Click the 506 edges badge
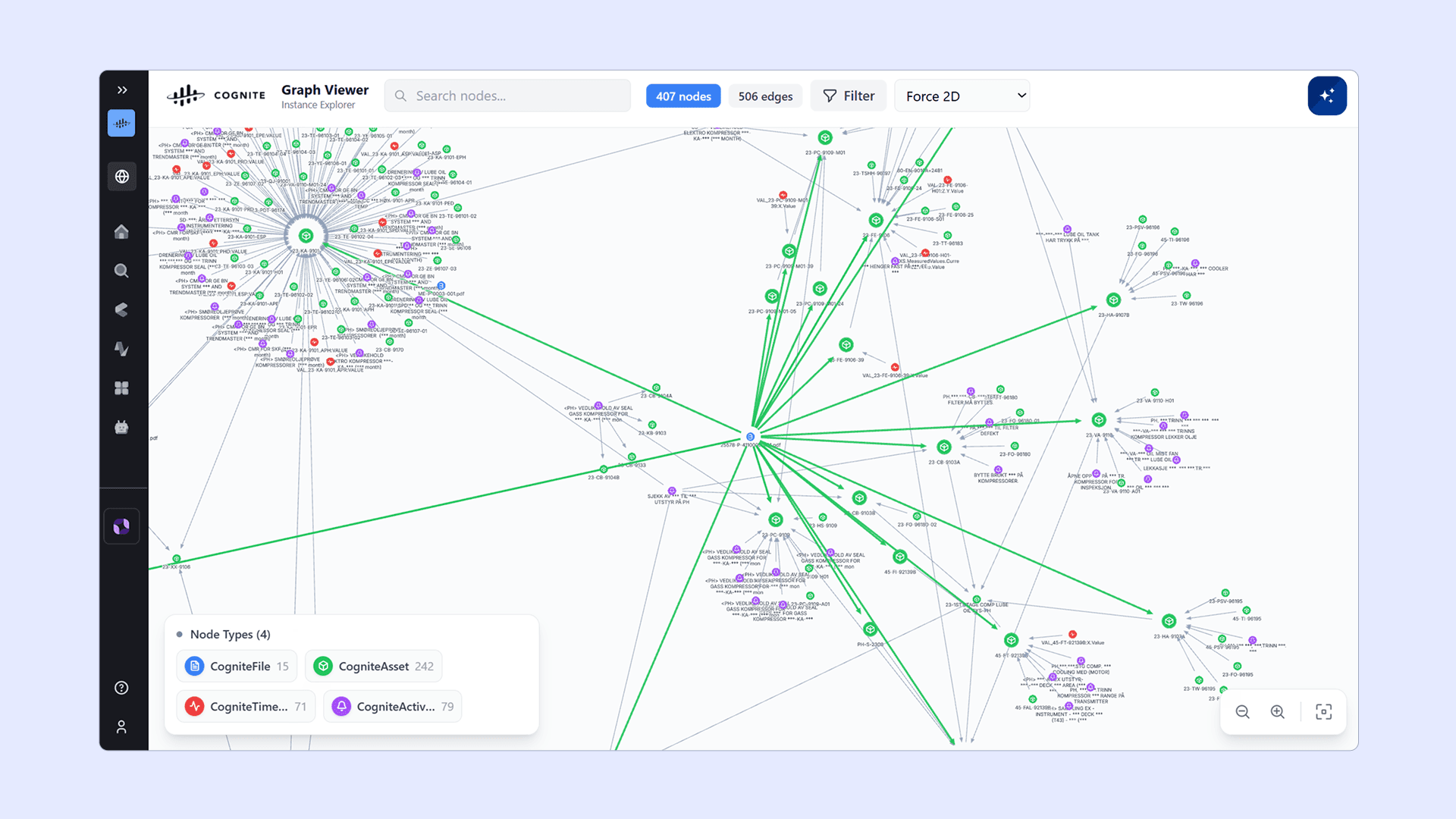Viewport: 1456px width, 819px height. pyautogui.click(x=765, y=96)
